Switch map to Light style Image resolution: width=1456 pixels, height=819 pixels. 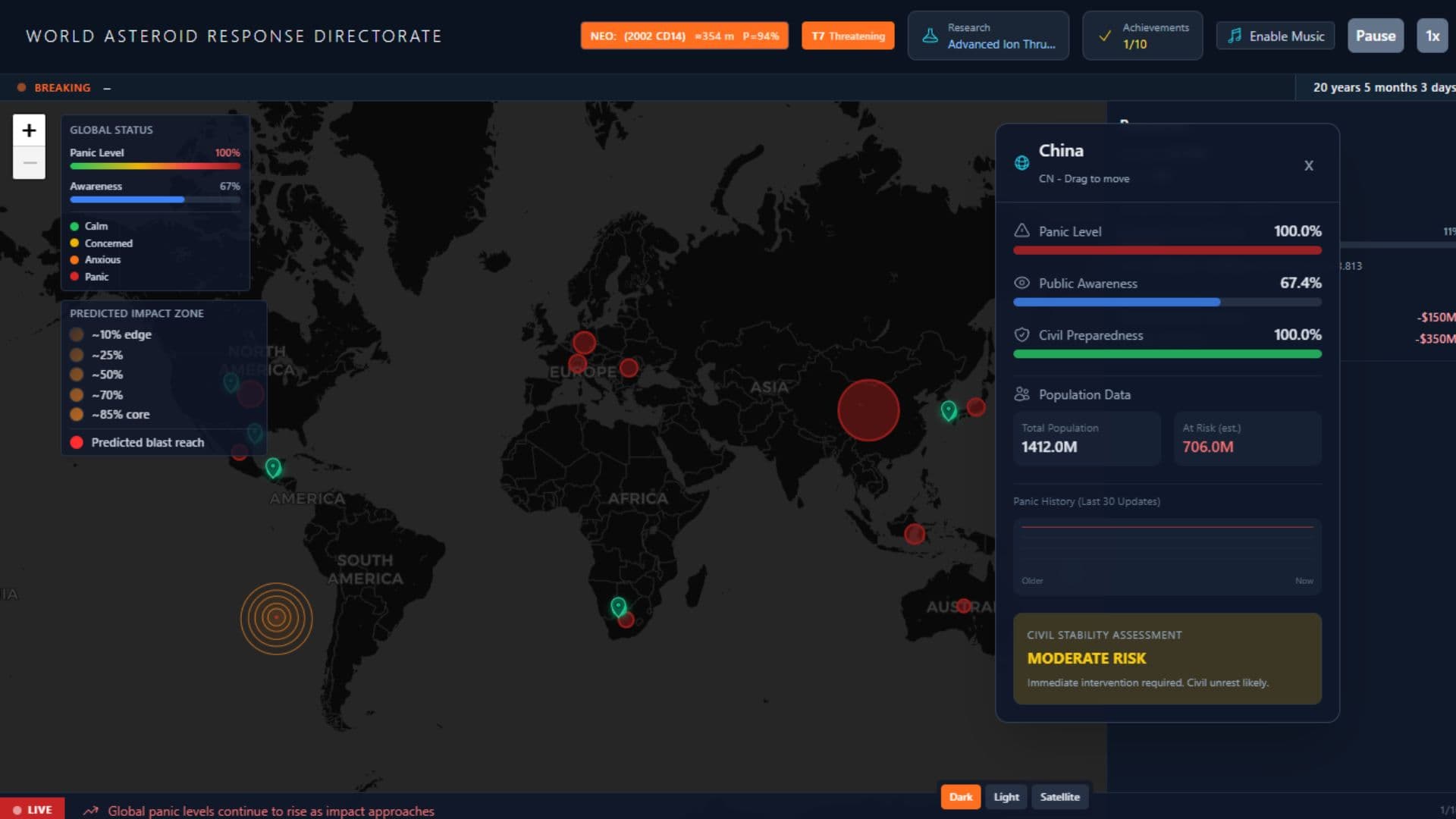point(1006,797)
